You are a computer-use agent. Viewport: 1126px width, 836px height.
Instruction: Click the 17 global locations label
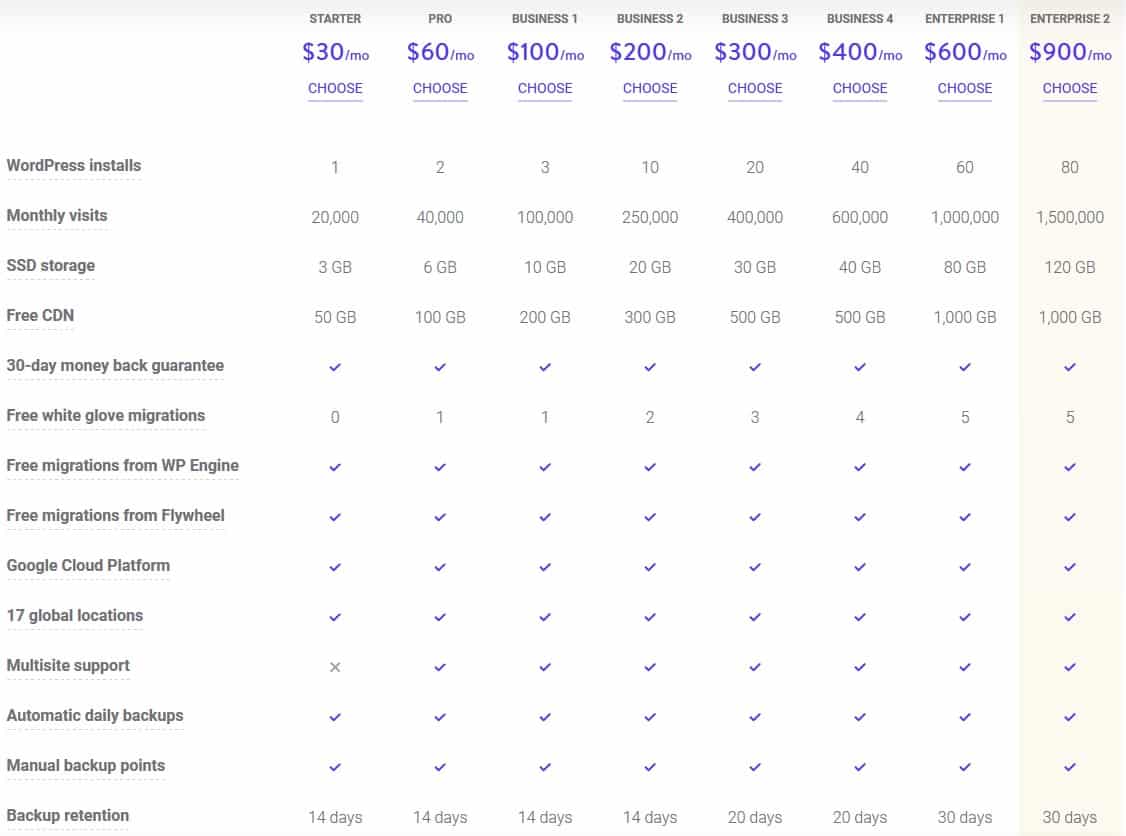tap(75, 616)
